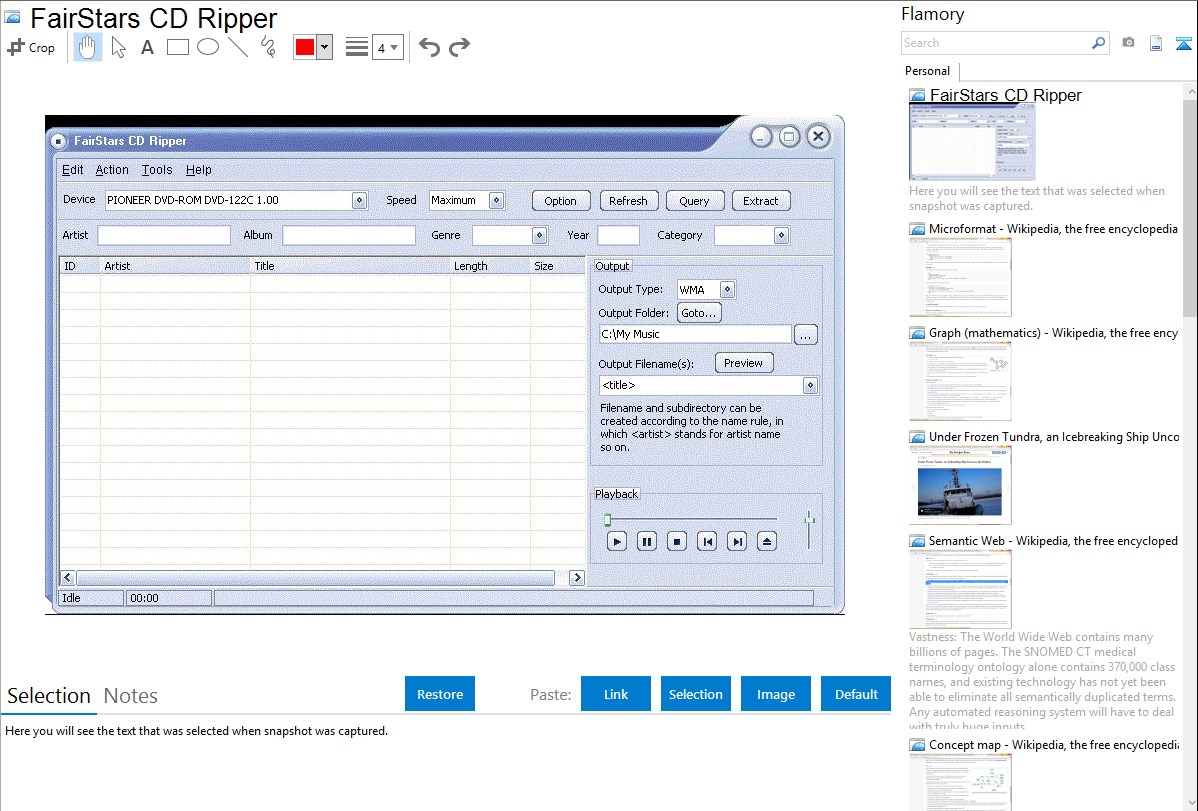Click the playback Pause button
Viewport: 1198px width, 811px height.
[x=646, y=542]
